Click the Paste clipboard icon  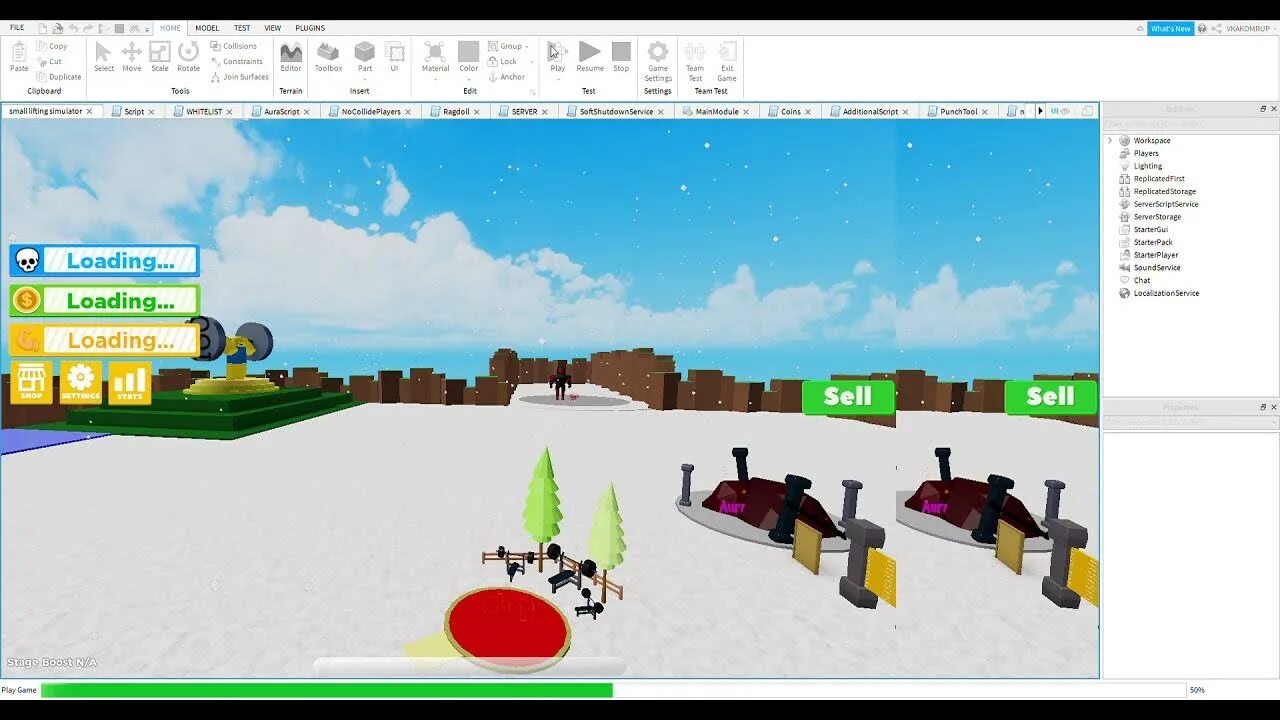[19, 52]
